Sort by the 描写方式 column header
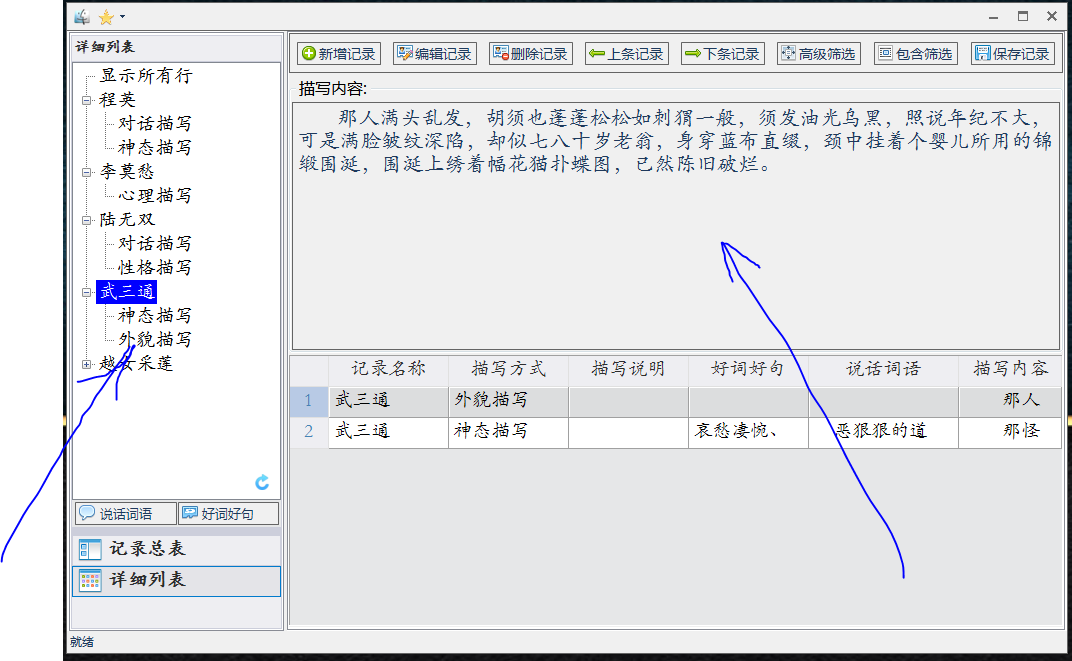This screenshot has width=1072, height=661. pyautogui.click(x=508, y=370)
